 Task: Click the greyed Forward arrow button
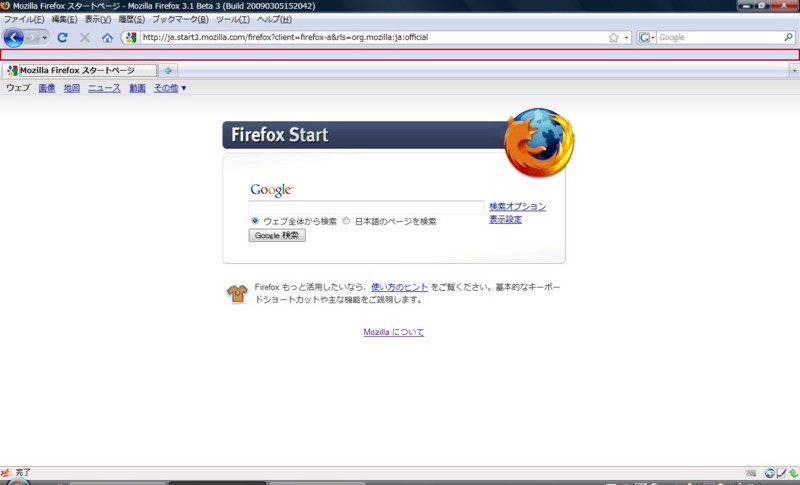pyautogui.click(x=32, y=38)
